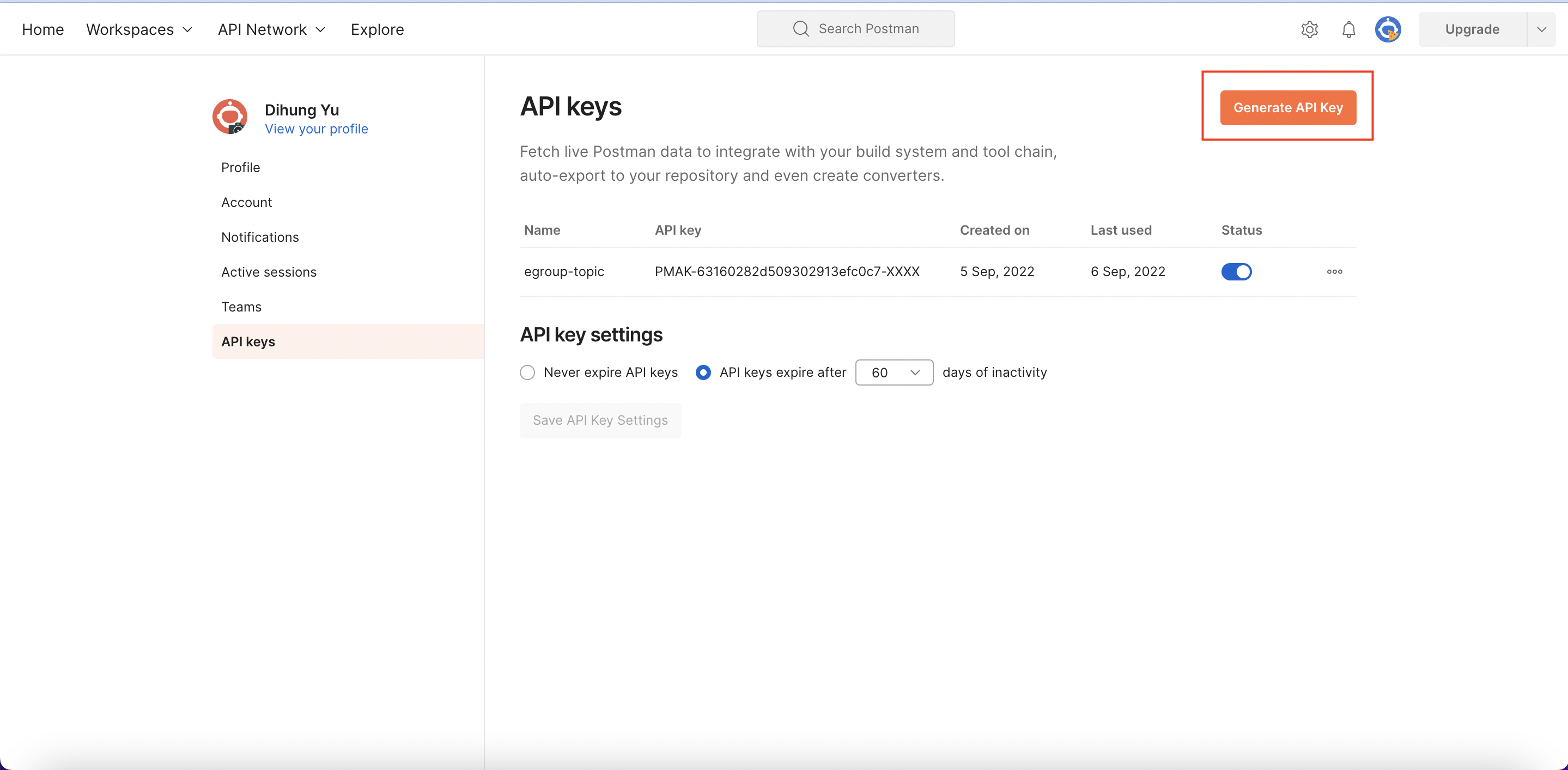Click the Upgrade button
Image resolution: width=1568 pixels, height=770 pixels.
pyautogui.click(x=1472, y=29)
